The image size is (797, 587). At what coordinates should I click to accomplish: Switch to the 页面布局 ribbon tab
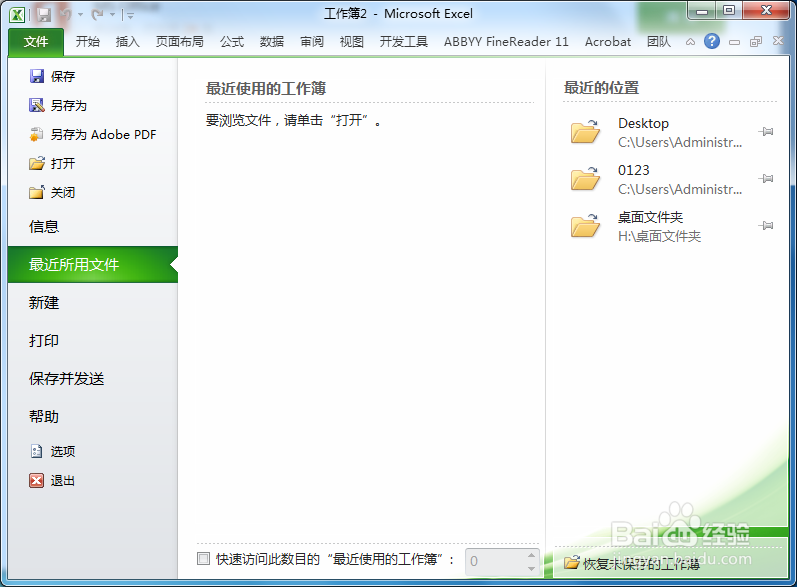[179, 42]
